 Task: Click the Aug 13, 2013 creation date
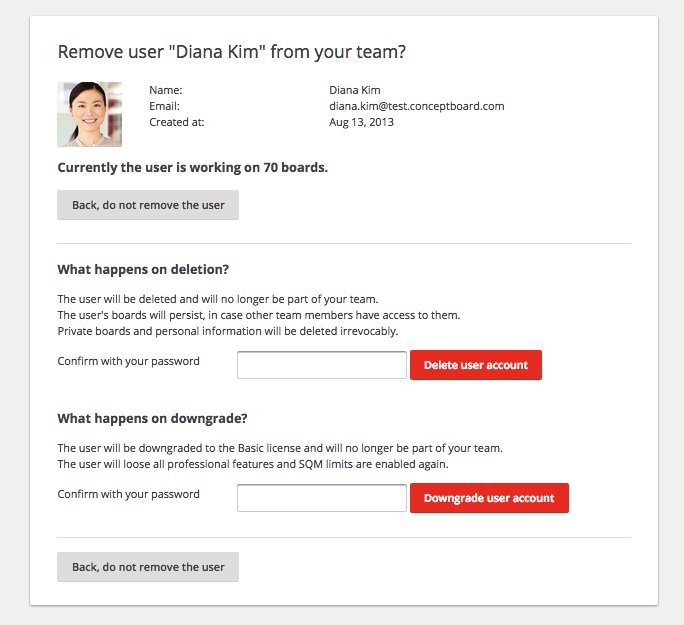click(361, 122)
